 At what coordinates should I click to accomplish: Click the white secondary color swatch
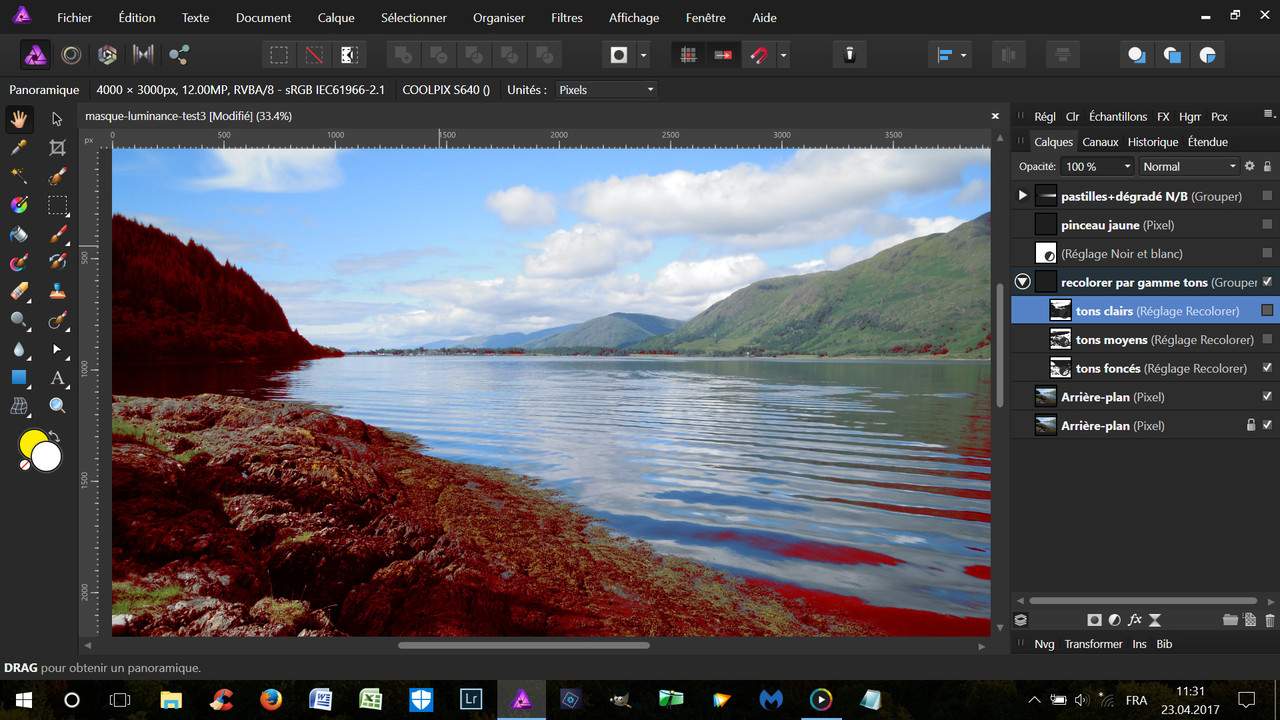click(47, 457)
